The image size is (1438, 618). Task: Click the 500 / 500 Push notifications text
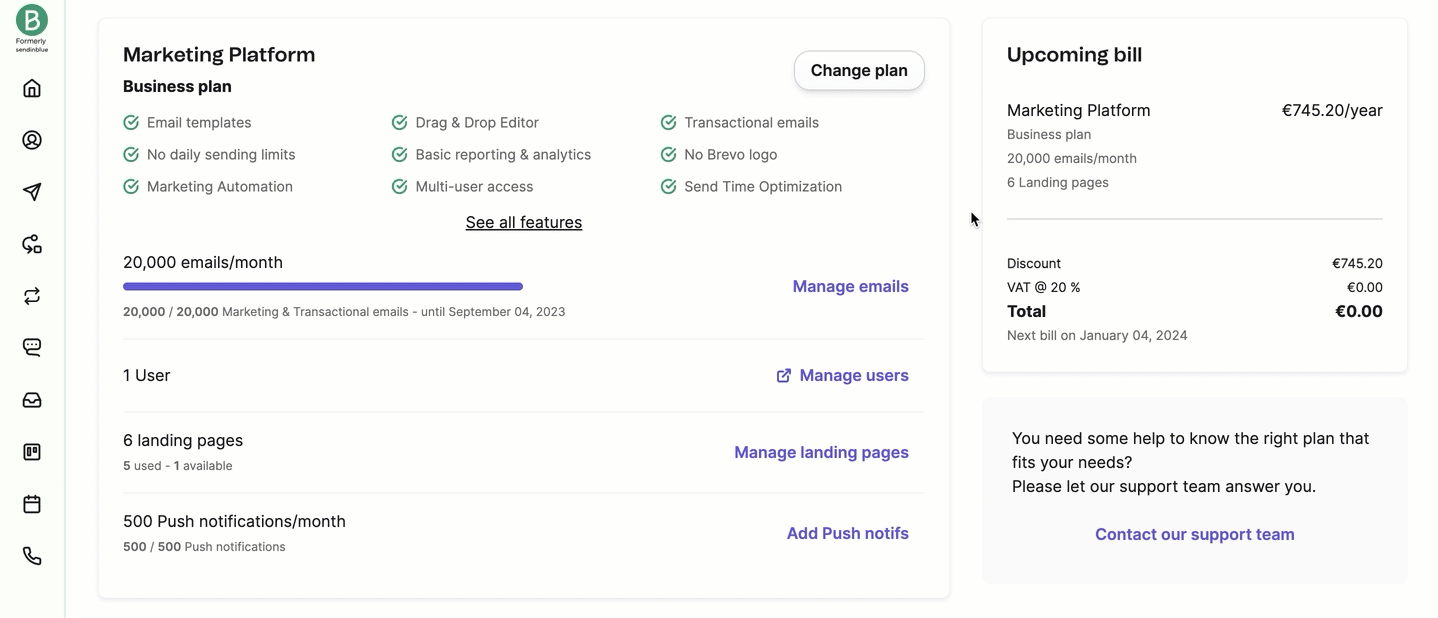pos(204,547)
